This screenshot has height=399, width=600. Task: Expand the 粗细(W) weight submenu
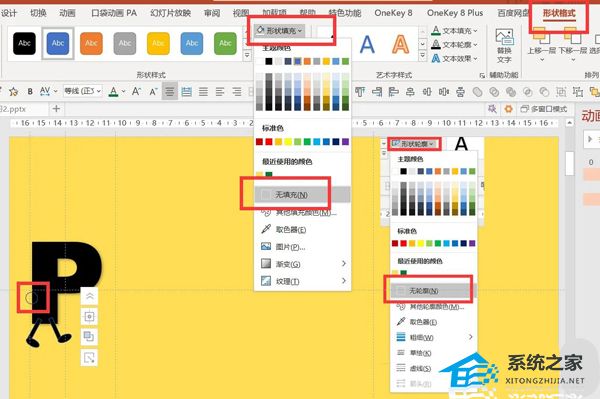470,337
